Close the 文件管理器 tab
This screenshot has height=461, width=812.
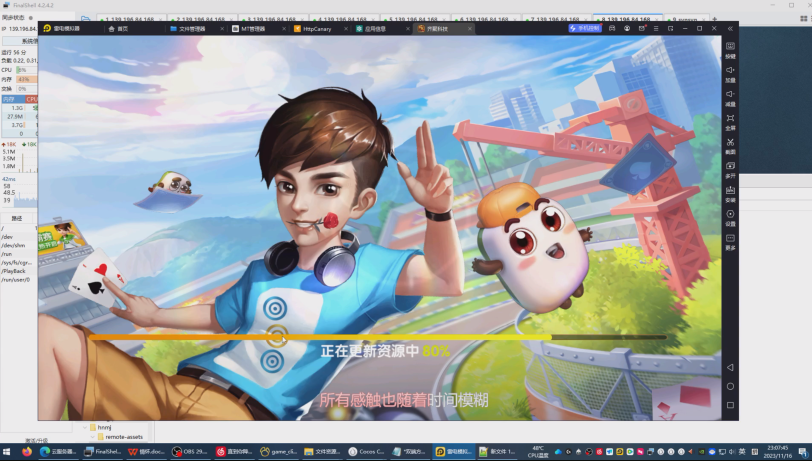222,29
